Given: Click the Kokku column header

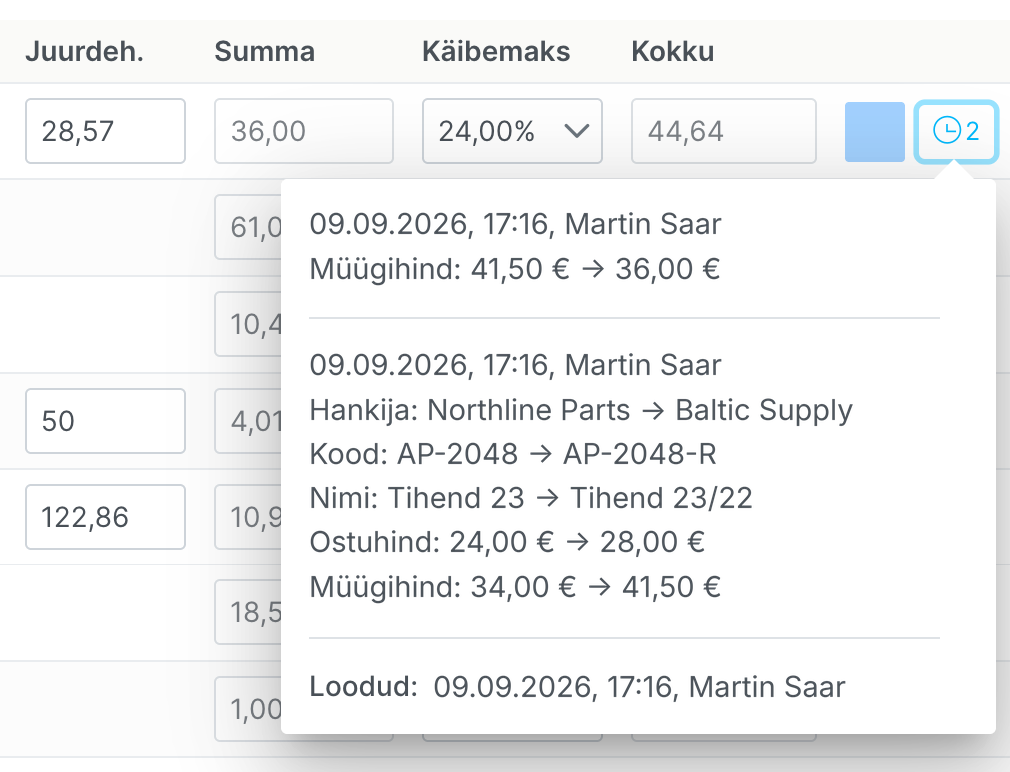Looking at the screenshot, I should pyautogui.click(x=672, y=52).
